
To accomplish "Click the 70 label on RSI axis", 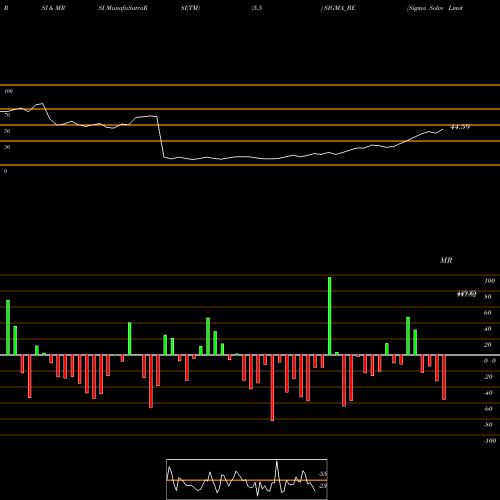I will (x=7, y=115).
